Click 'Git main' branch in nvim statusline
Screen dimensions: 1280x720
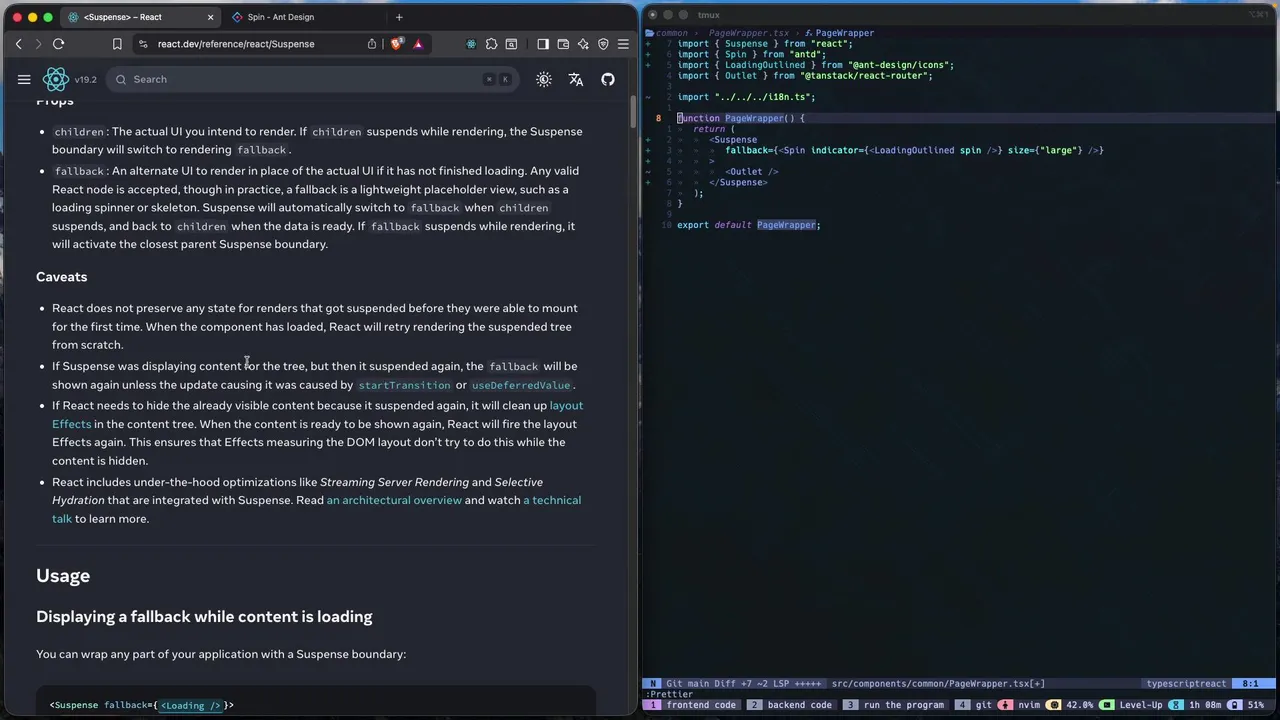pos(688,684)
